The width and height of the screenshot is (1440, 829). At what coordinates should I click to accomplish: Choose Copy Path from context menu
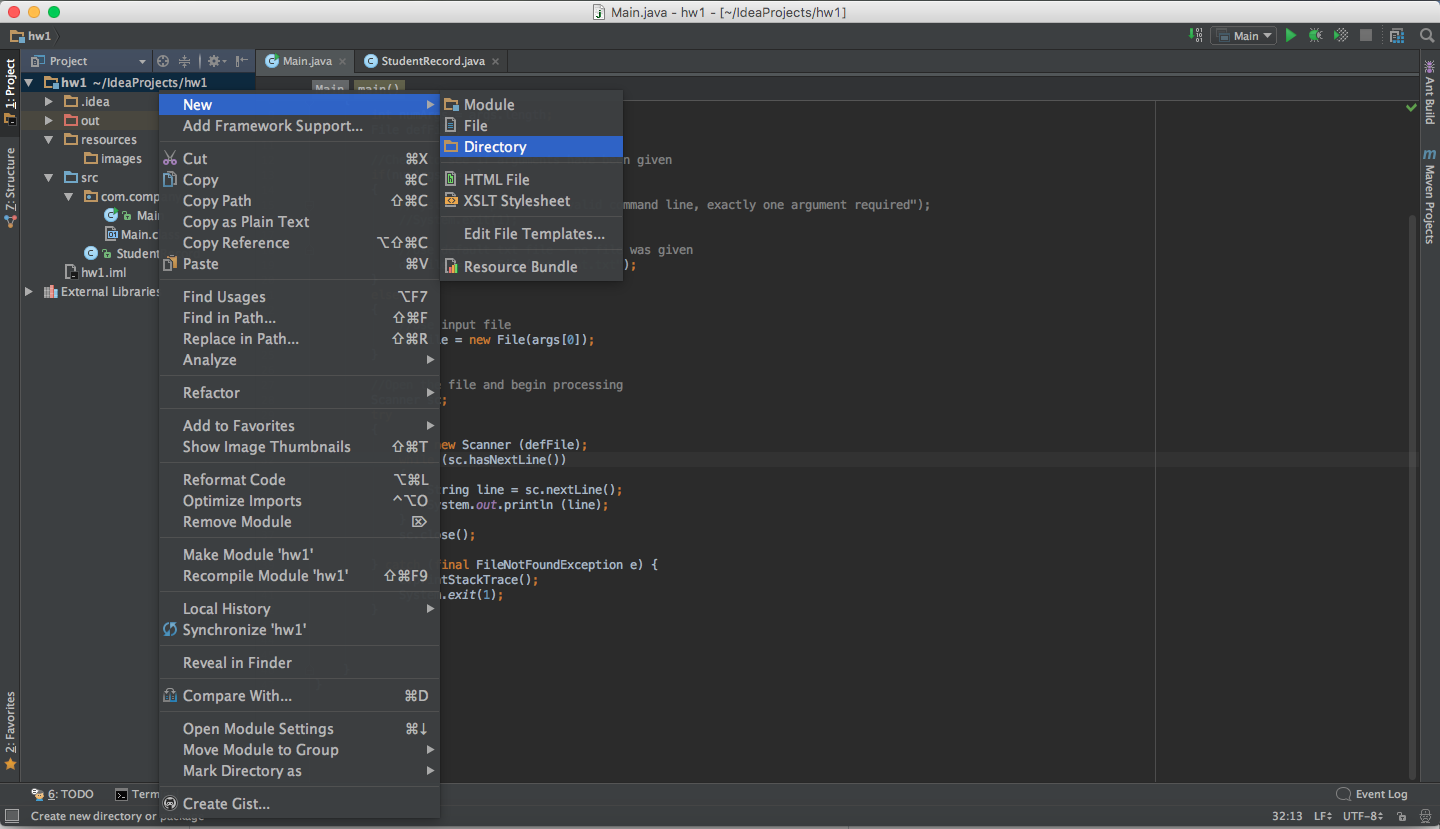coord(299,201)
